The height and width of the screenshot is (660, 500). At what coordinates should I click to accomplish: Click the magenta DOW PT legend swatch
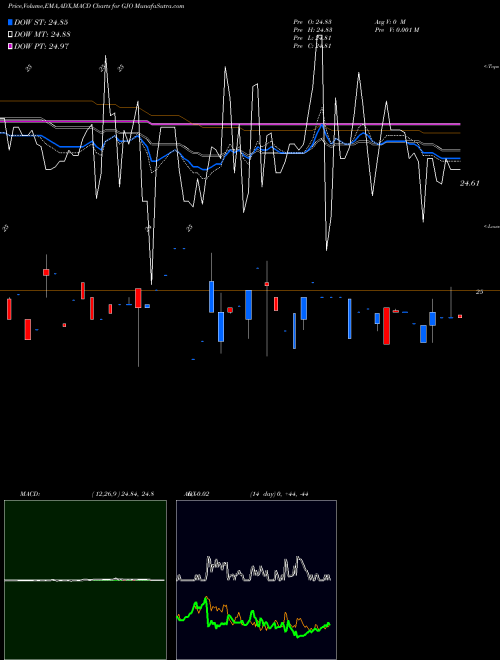tap(10, 46)
